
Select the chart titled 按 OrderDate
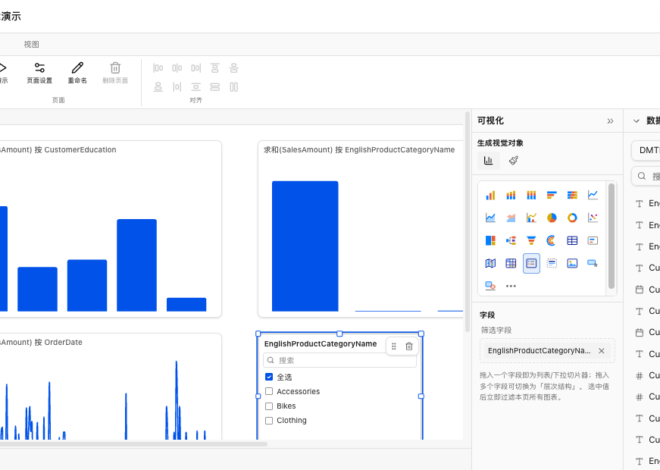point(111,387)
